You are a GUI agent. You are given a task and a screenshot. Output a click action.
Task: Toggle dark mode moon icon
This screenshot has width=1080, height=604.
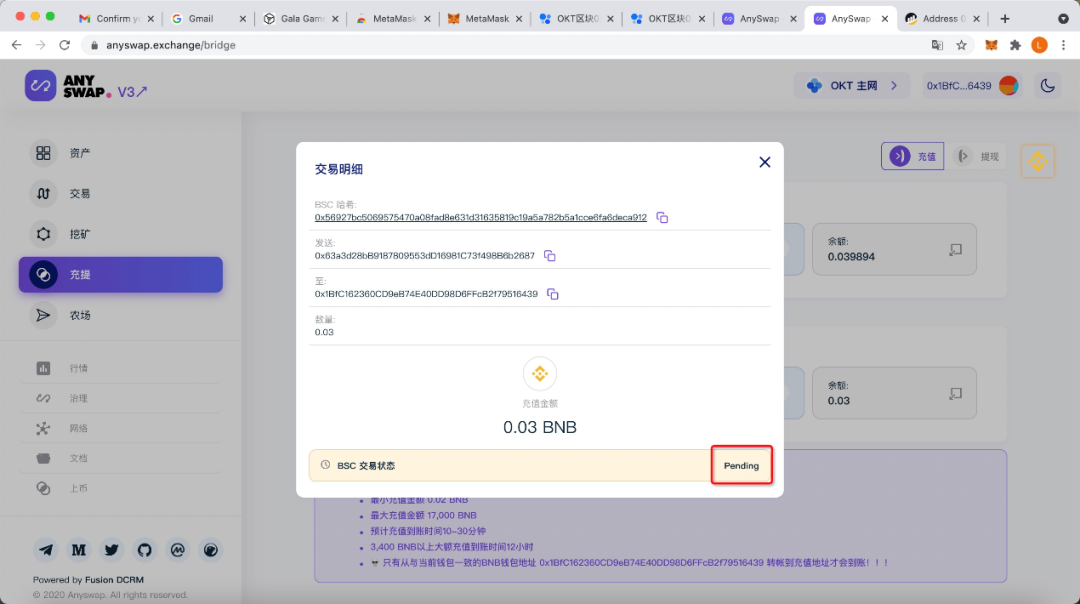[x=1048, y=86]
